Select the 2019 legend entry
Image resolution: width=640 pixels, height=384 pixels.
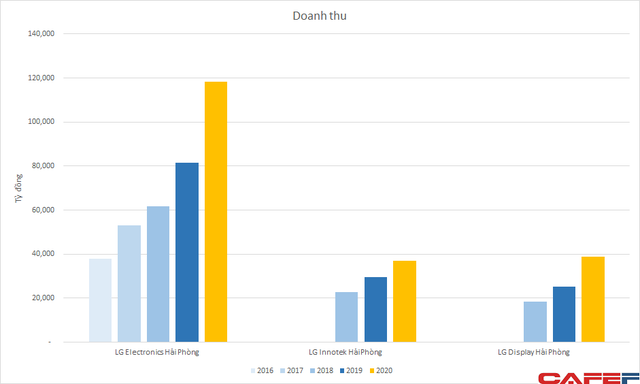click(351, 371)
